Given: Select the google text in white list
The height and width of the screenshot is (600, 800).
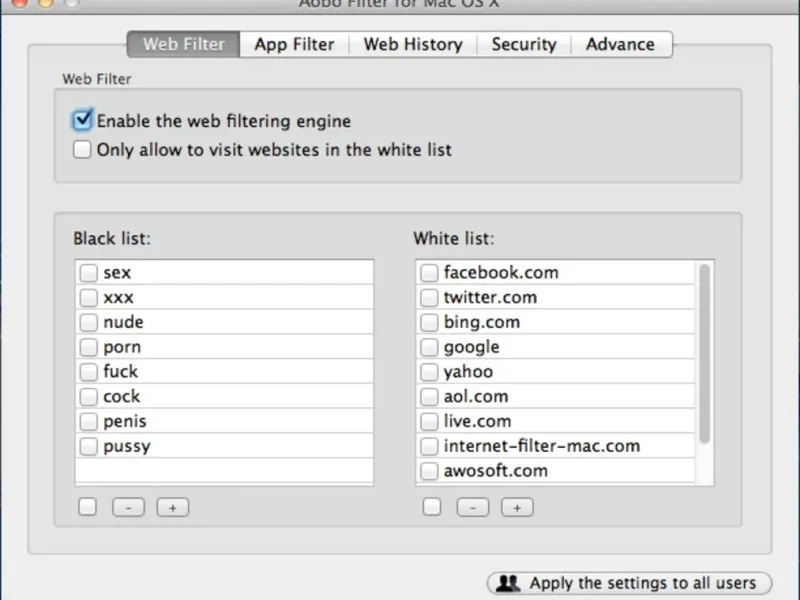Looking at the screenshot, I should (x=471, y=347).
